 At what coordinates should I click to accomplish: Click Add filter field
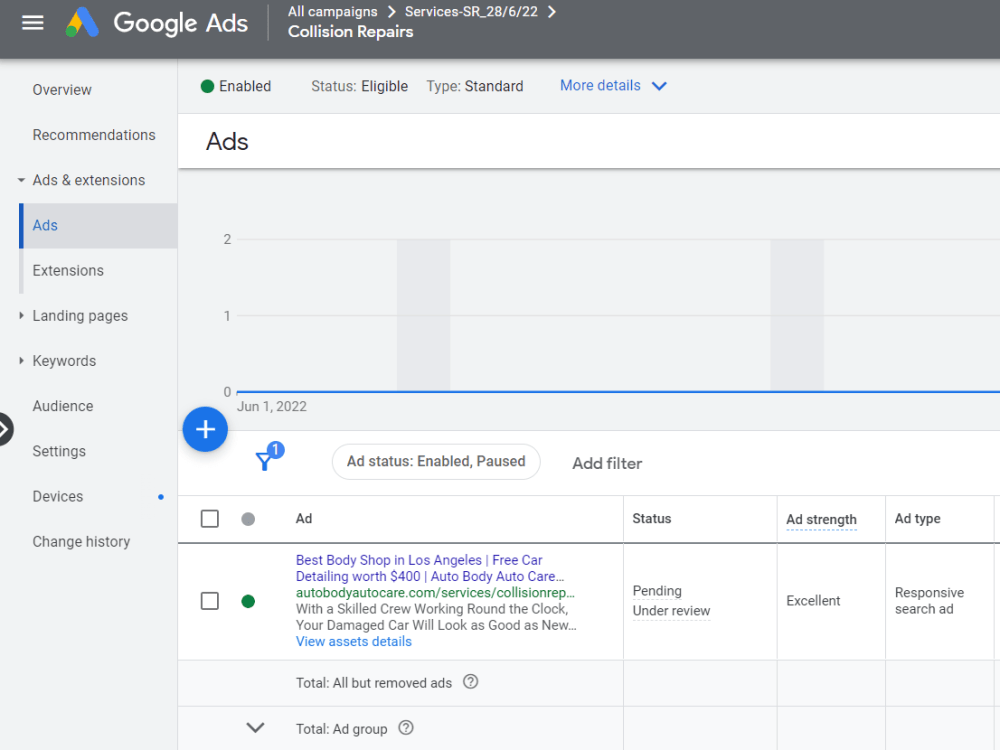607,464
